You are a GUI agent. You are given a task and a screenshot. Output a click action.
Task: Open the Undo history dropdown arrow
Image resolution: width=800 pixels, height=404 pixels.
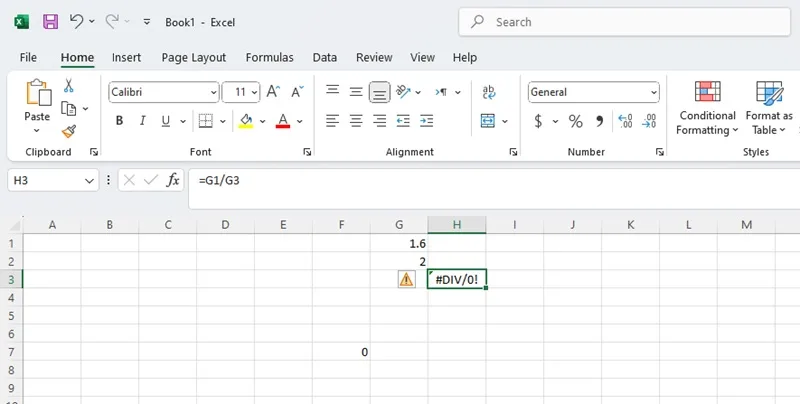point(92,21)
